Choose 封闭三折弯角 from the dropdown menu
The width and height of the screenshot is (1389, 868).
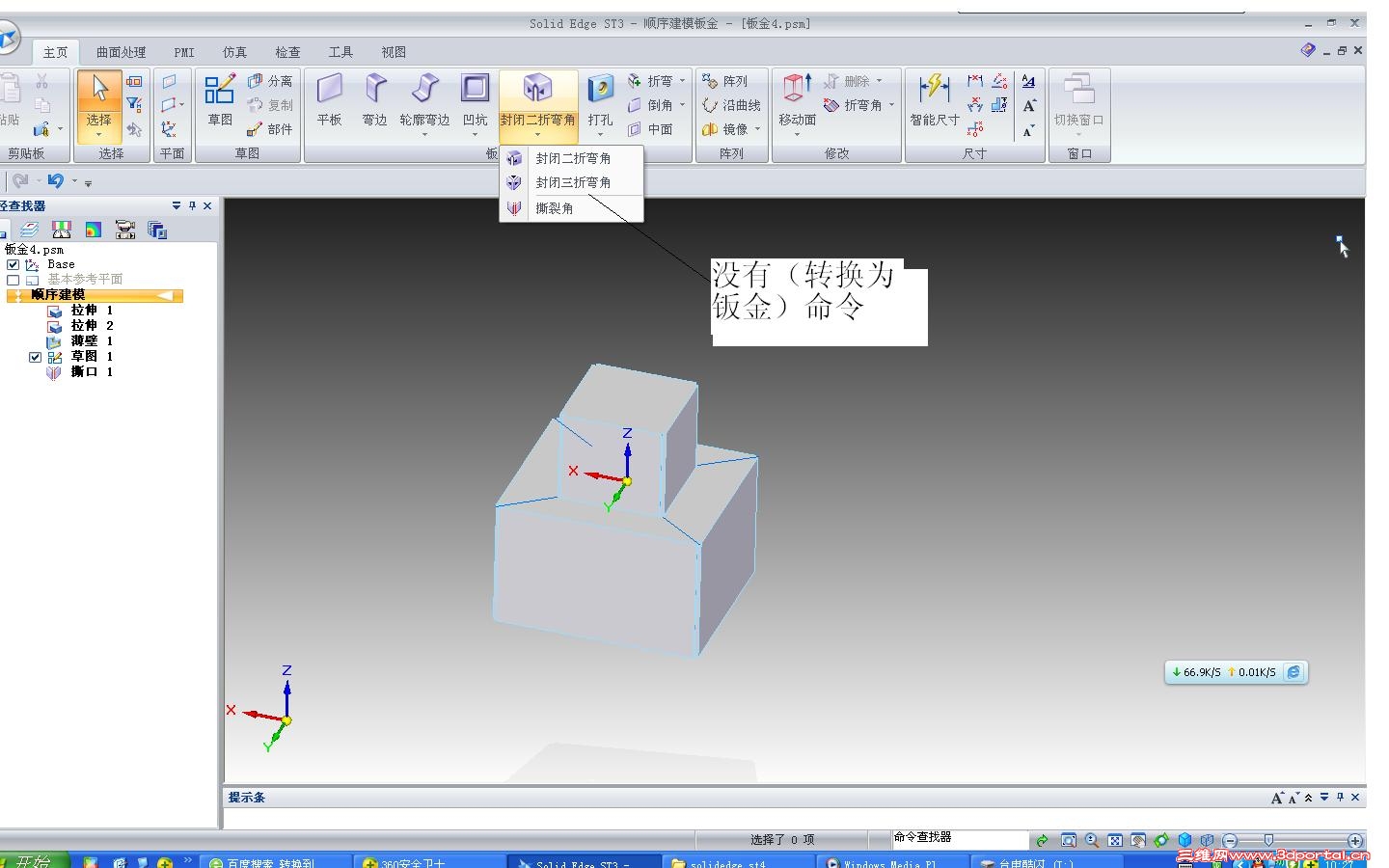coord(571,182)
